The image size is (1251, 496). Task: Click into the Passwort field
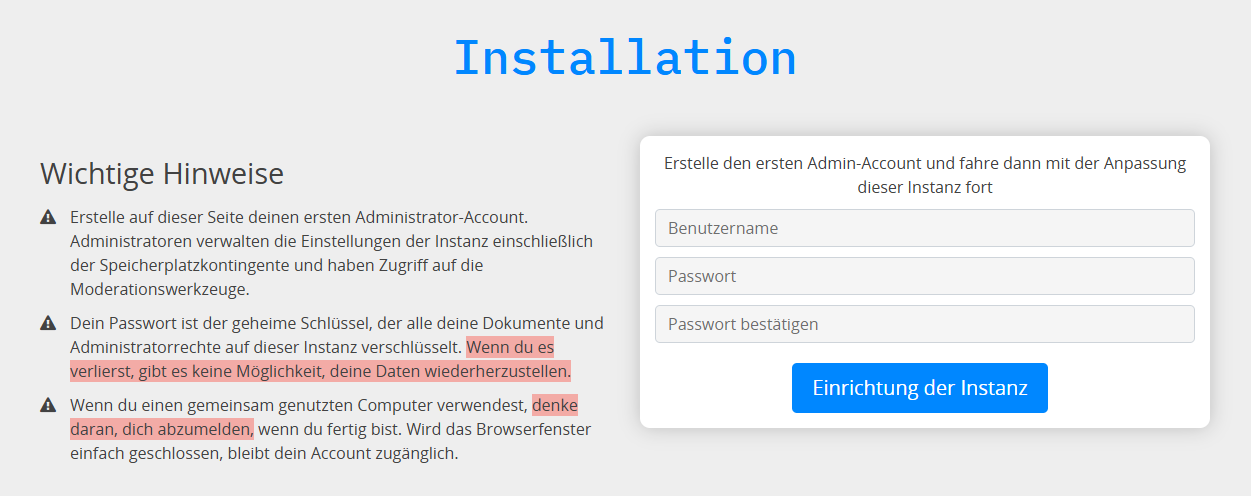(x=924, y=276)
